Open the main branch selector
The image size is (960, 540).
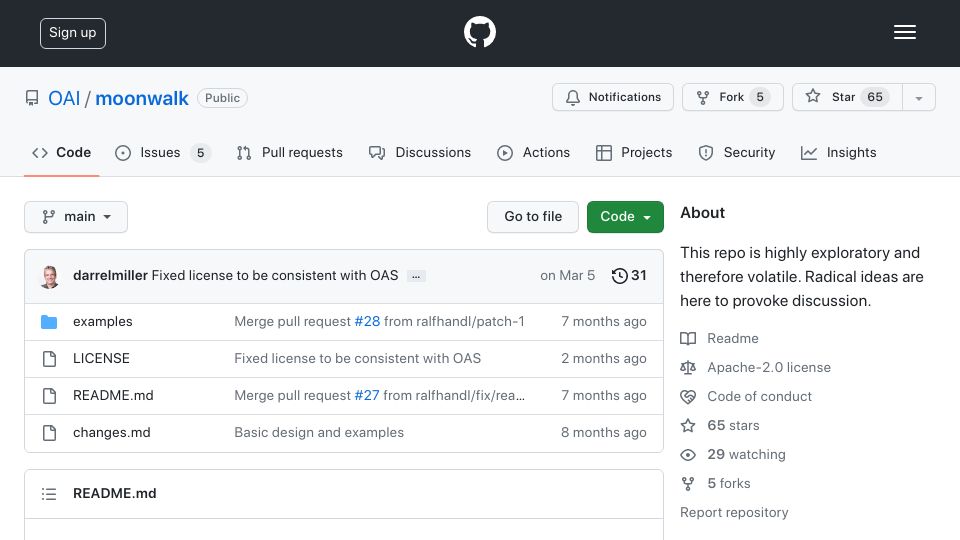[76, 217]
